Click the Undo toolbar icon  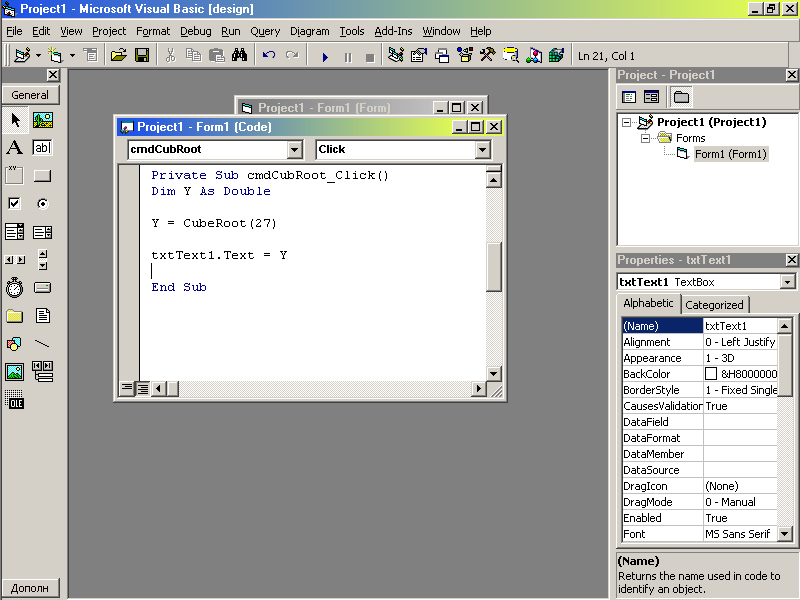tap(269, 55)
